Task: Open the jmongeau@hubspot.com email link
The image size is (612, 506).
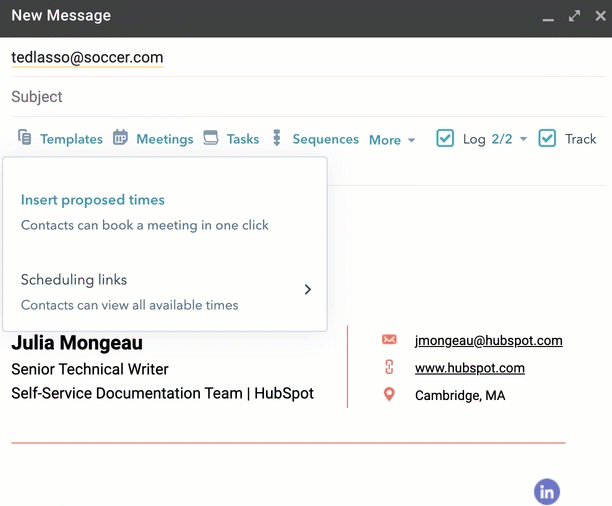Action: coord(488,340)
